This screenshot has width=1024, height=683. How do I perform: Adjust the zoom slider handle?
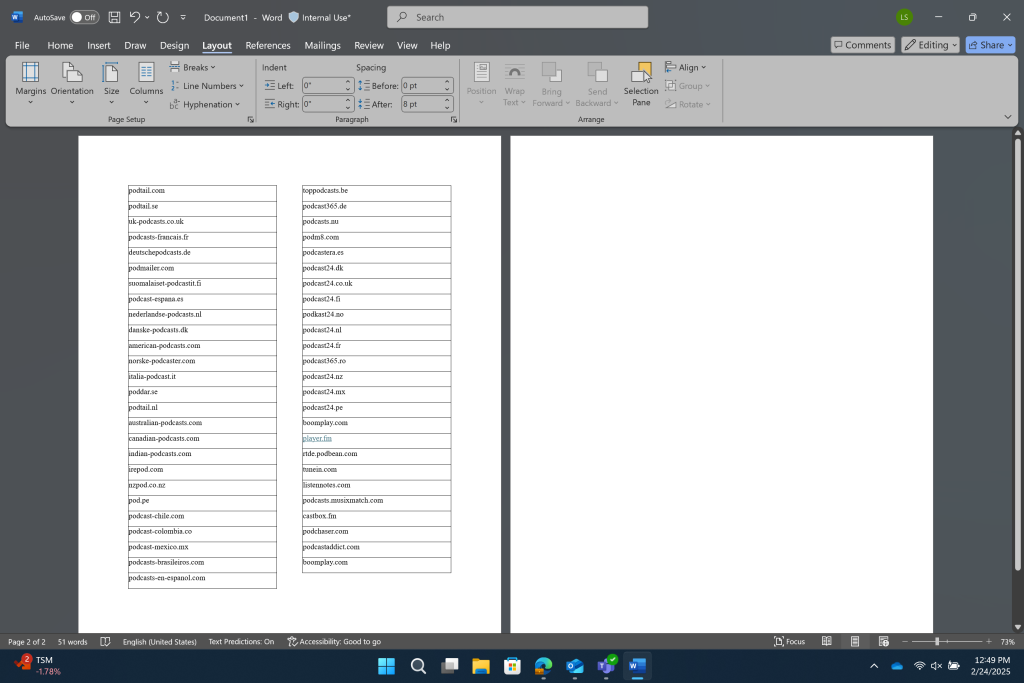(936, 642)
